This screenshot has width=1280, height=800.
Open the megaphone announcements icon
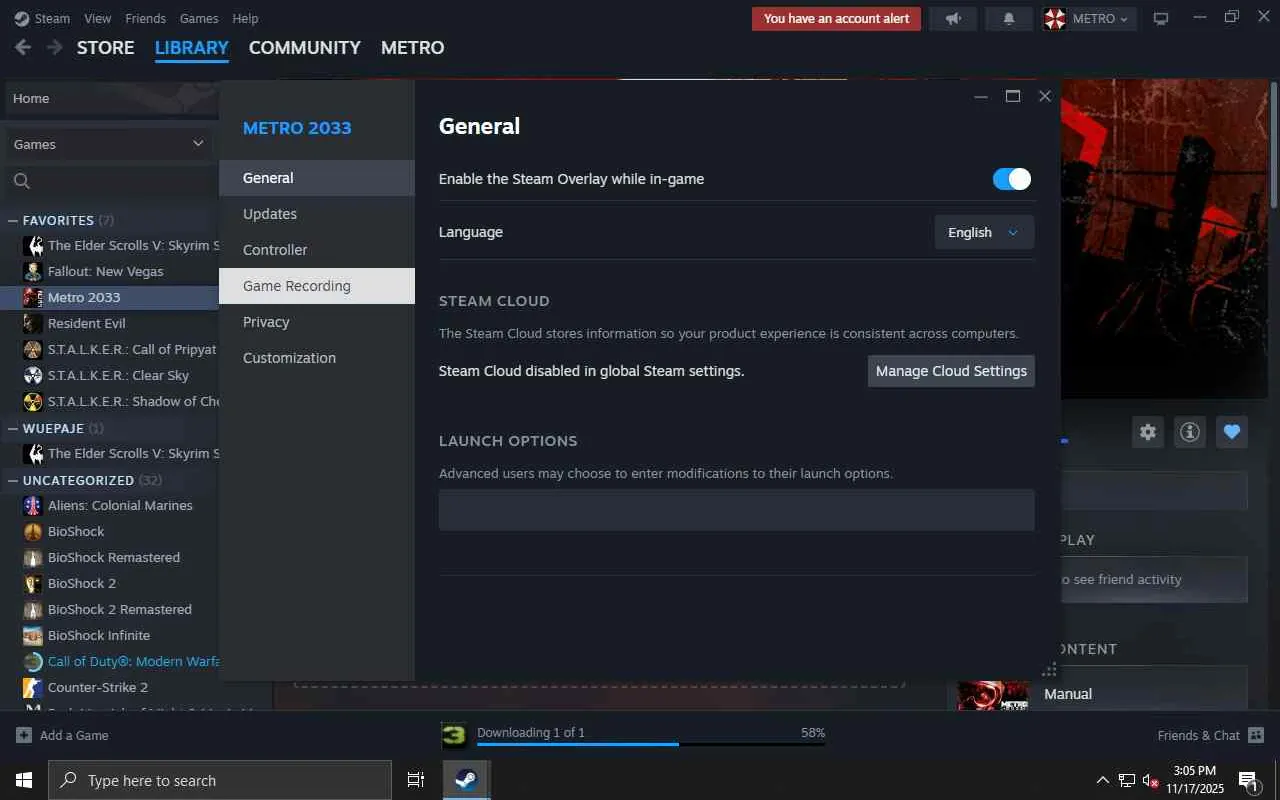point(953,19)
